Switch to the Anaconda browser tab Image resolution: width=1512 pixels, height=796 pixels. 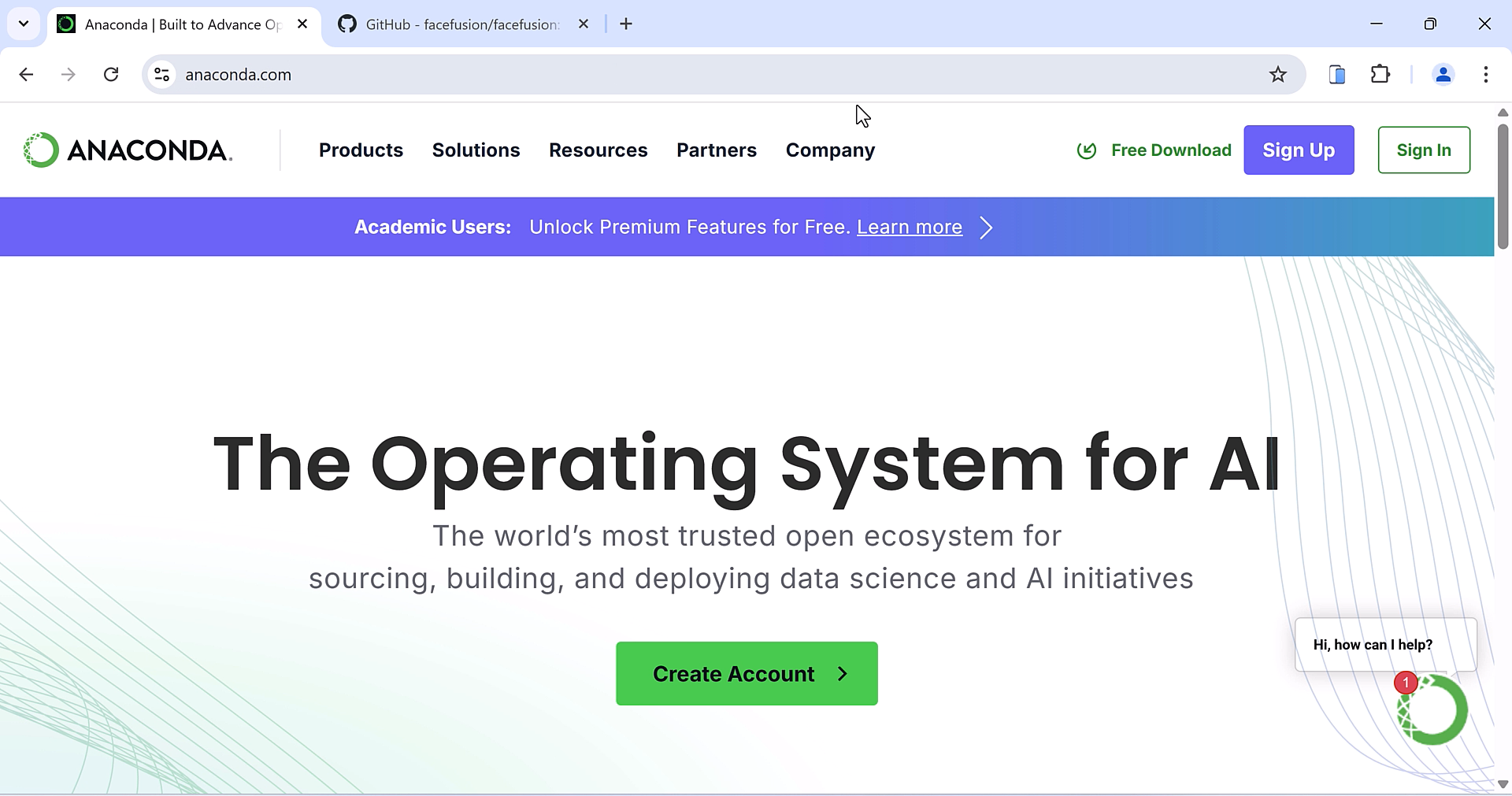pyautogui.click(x=183, y=24)
